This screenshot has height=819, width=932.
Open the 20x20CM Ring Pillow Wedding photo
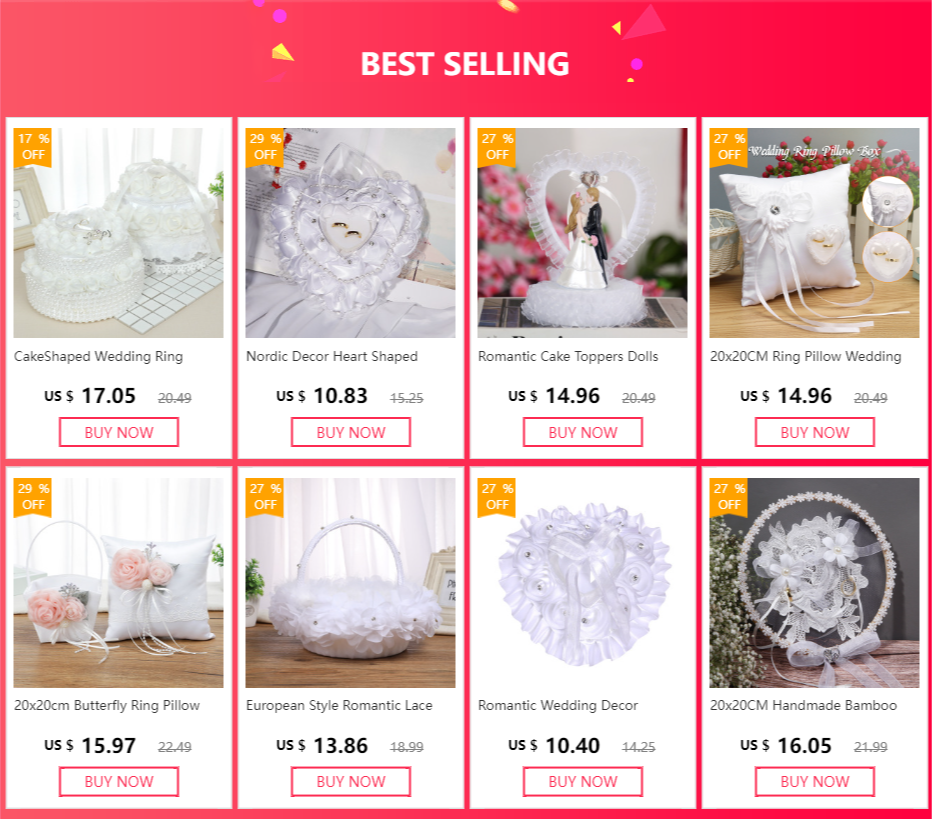click(x=814, y=232)
